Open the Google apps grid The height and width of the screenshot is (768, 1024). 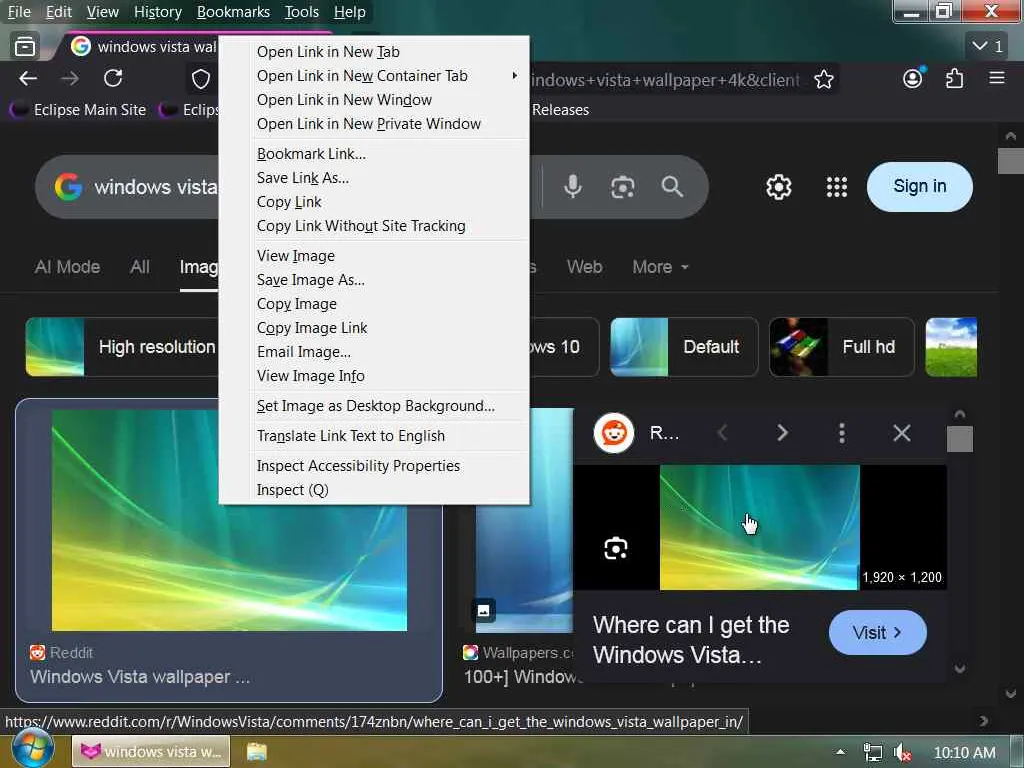(x=837, y=187)
